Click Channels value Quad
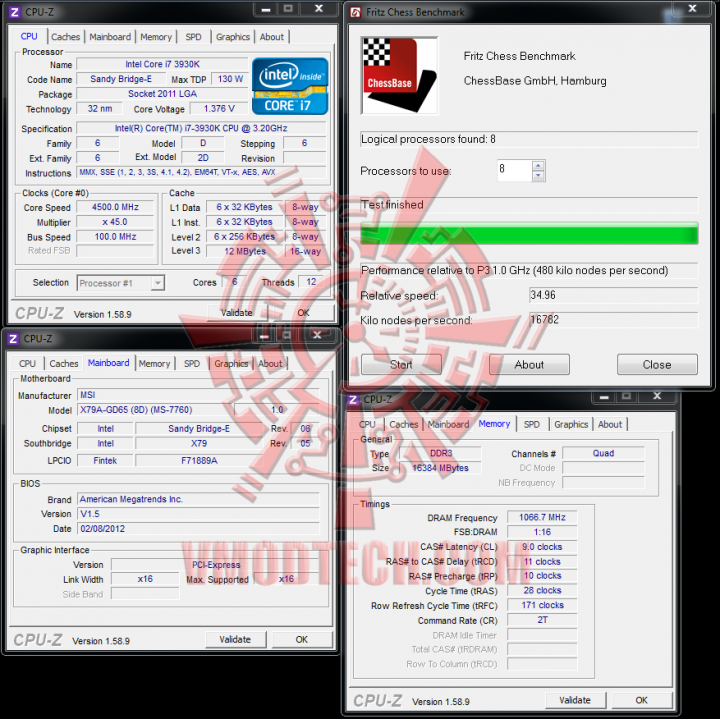This screenshot has width=720, height=719. [603, 453]
